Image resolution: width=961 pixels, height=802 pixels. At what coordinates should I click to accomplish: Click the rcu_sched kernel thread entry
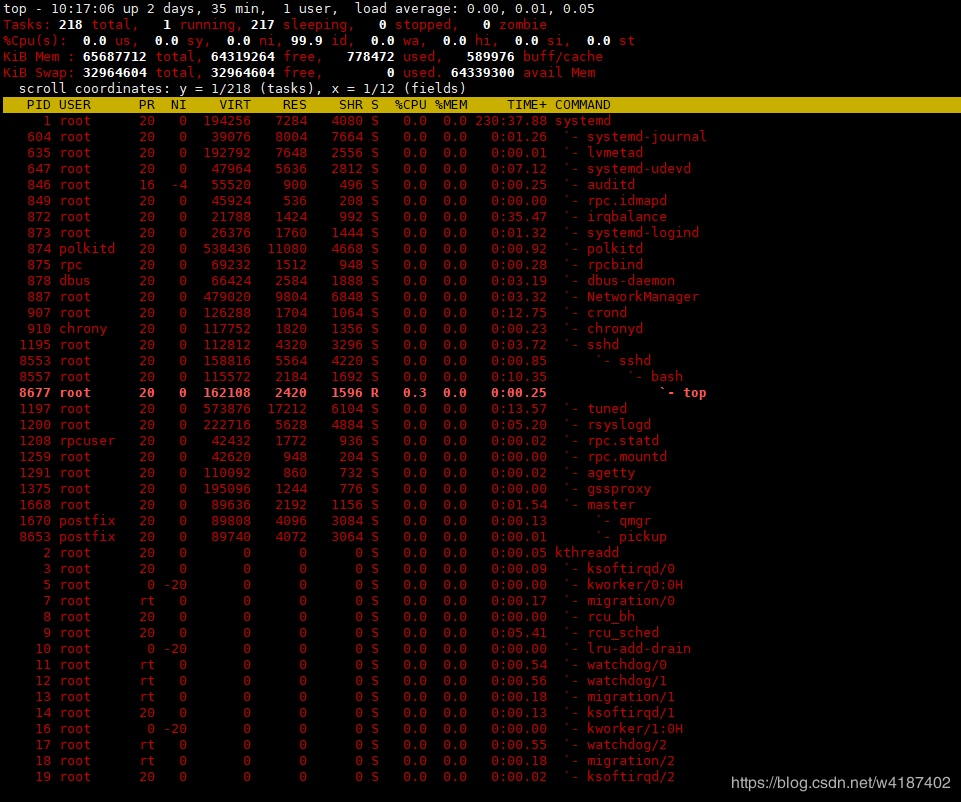point(622,633)
